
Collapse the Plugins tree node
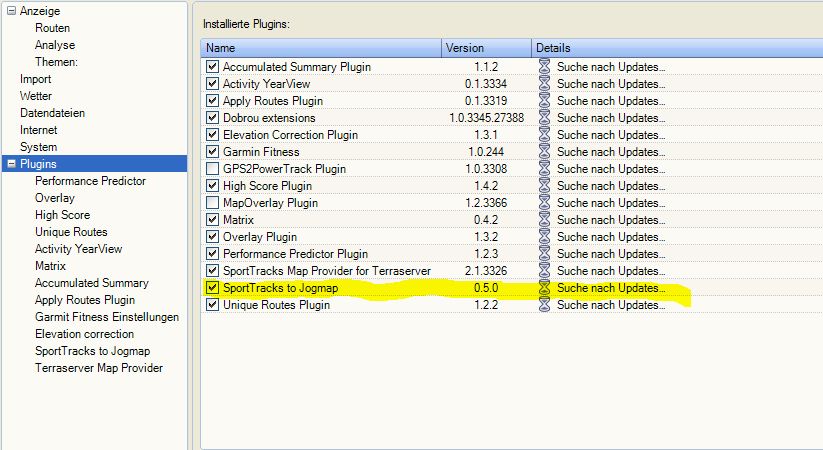[11, 164]
